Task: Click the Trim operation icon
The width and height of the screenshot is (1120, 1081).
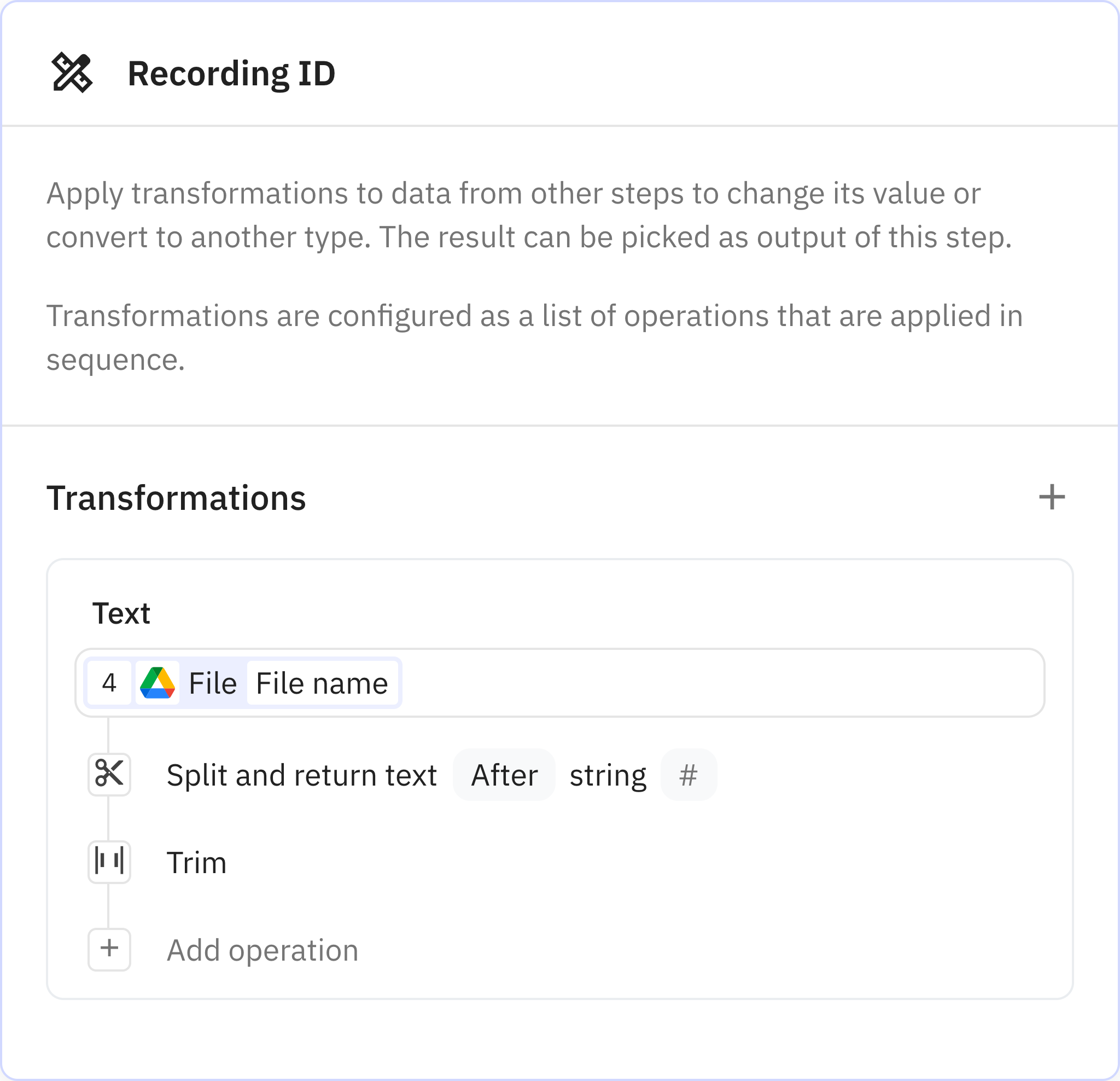Action: pos(109,862)
